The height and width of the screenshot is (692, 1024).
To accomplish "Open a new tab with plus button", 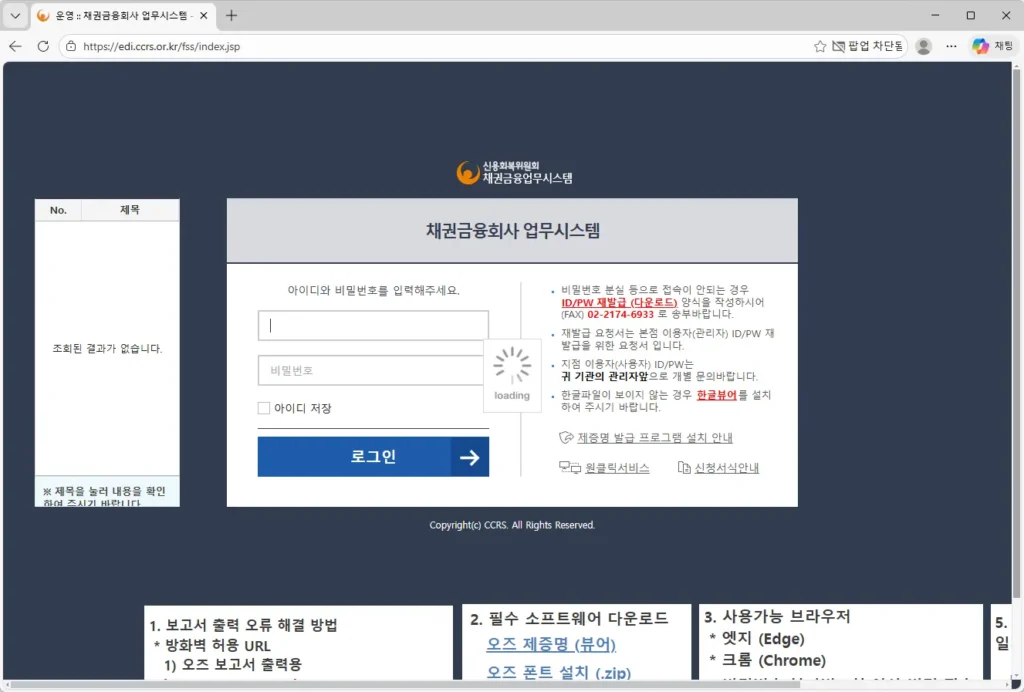I will point(232,16).
